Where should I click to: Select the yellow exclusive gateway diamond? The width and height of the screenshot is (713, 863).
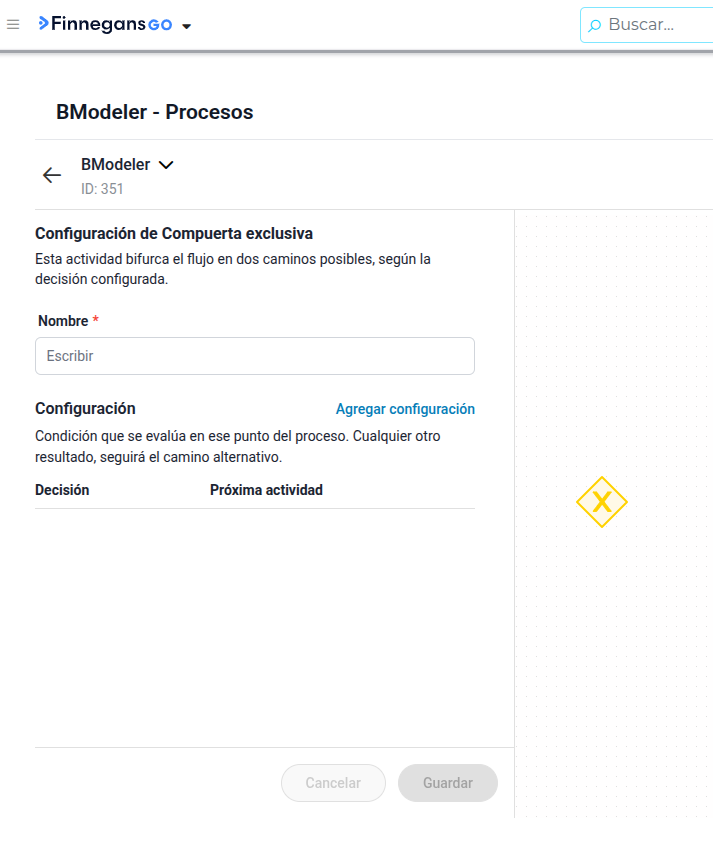[602, 502]
